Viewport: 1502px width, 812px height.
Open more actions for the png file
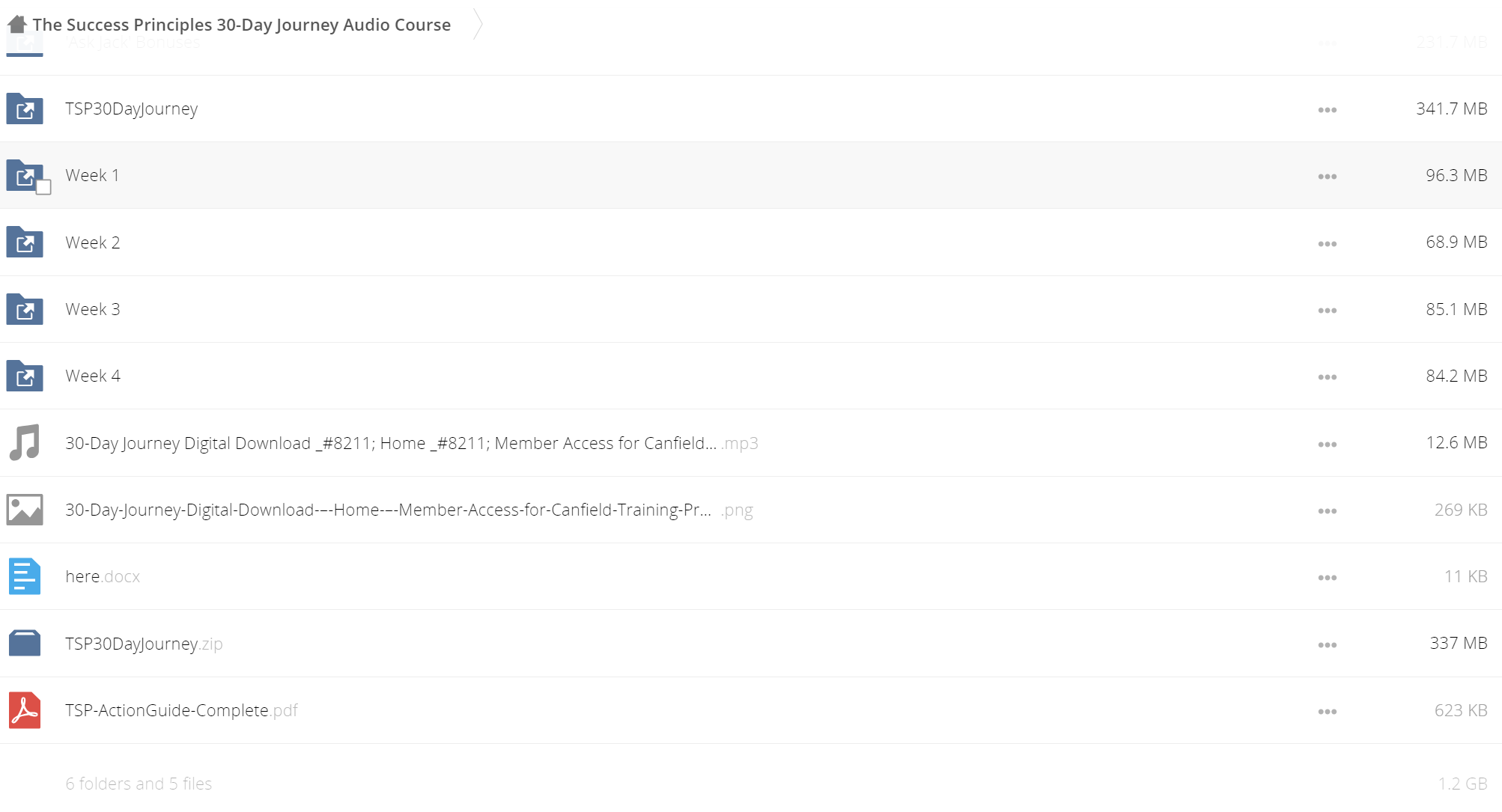coord(1328,511)
